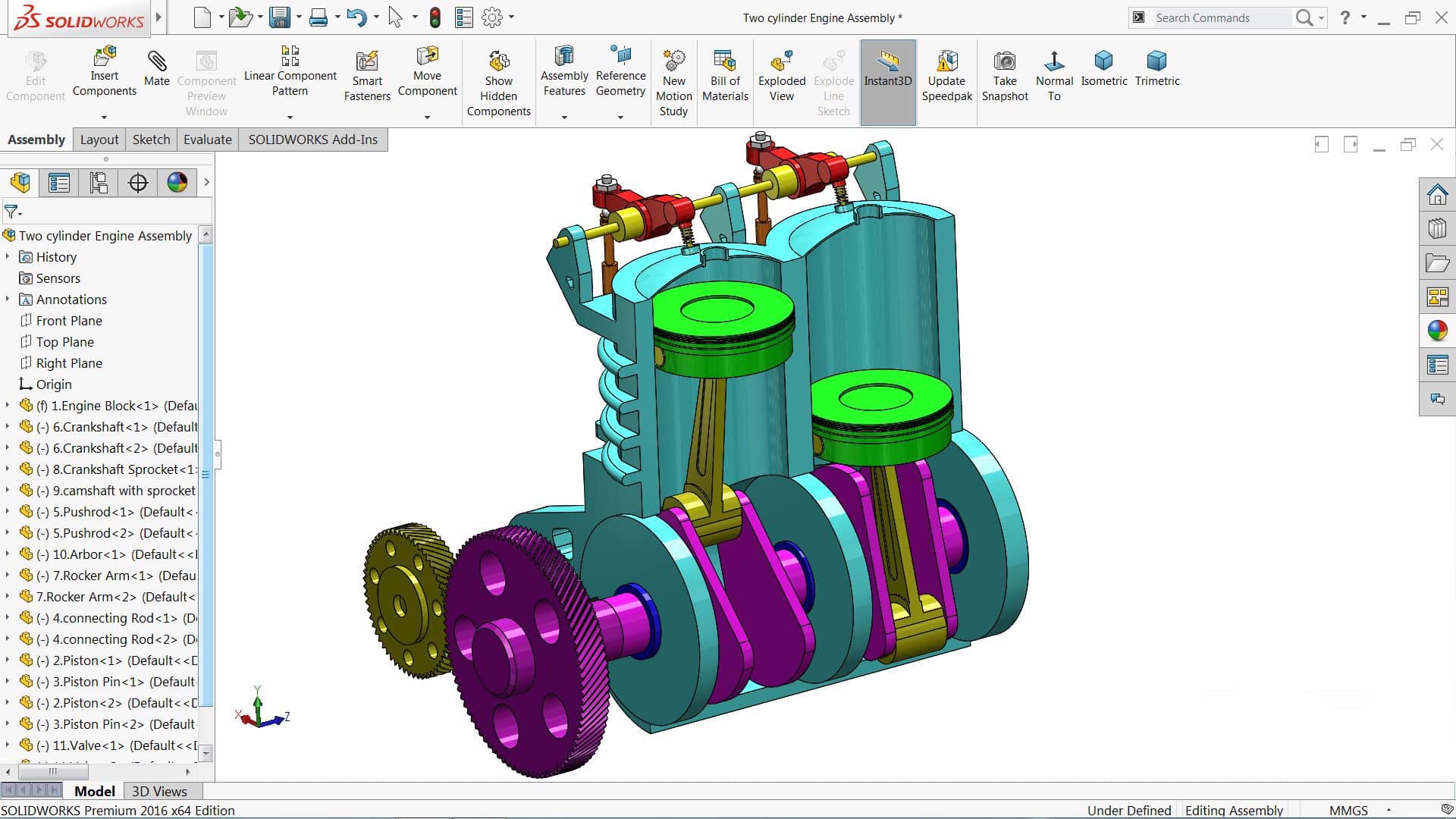1456x819 pixels.
Task: Click the feature tree filter icon
Action: click(13, 212)
